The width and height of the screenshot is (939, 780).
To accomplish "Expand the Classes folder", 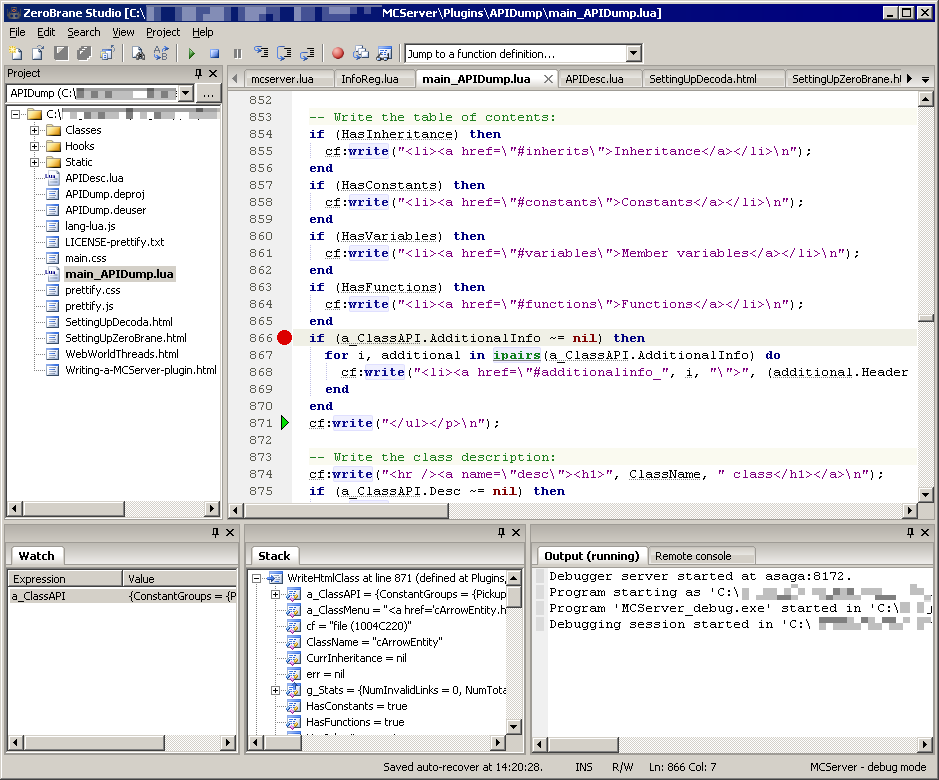I will pyautogui.click(x=35, y=130).
